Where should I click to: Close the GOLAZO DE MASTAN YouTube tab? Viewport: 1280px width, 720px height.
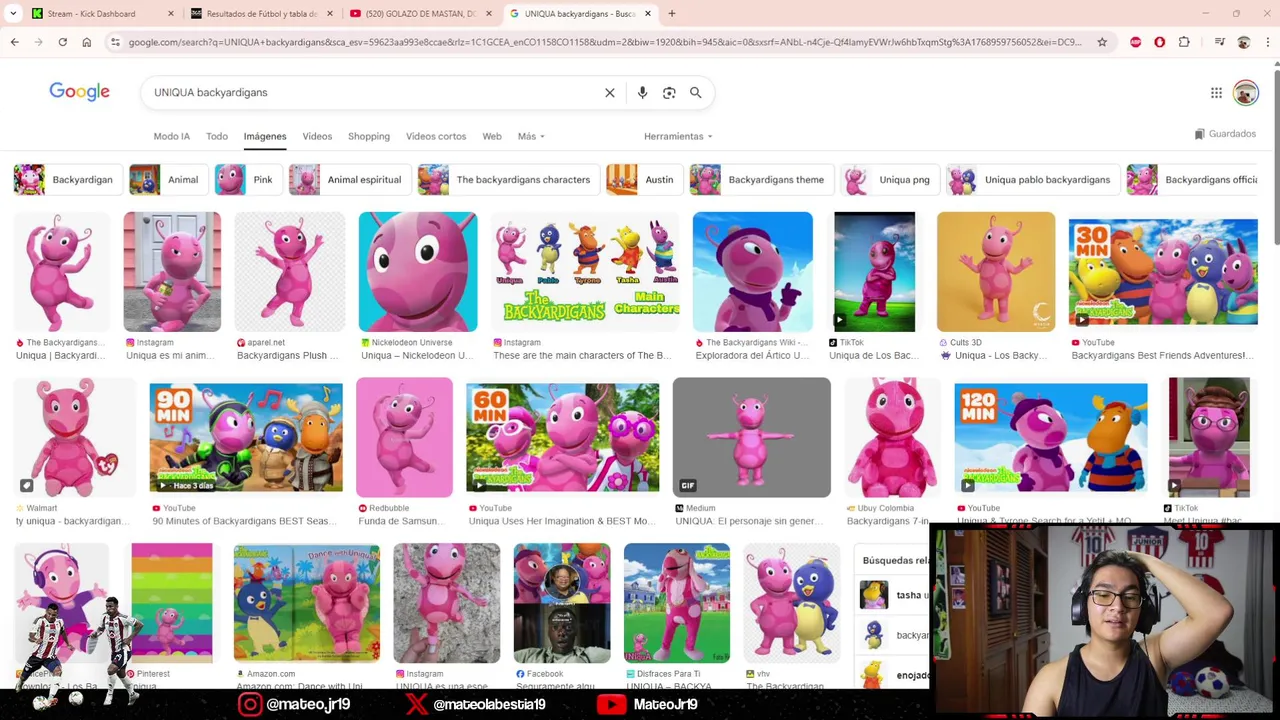(x=489, y=14)
